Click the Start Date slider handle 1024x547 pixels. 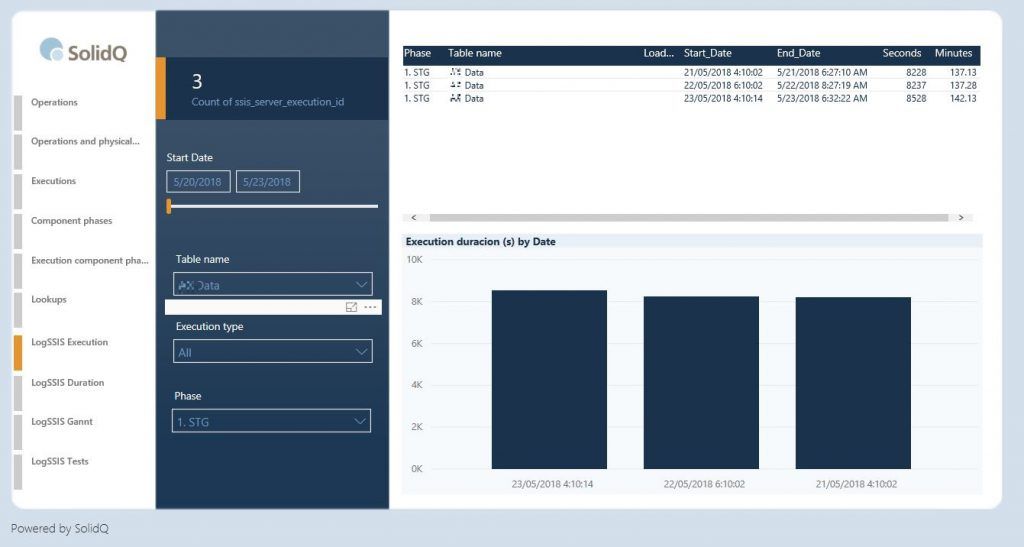click(169, 206)
